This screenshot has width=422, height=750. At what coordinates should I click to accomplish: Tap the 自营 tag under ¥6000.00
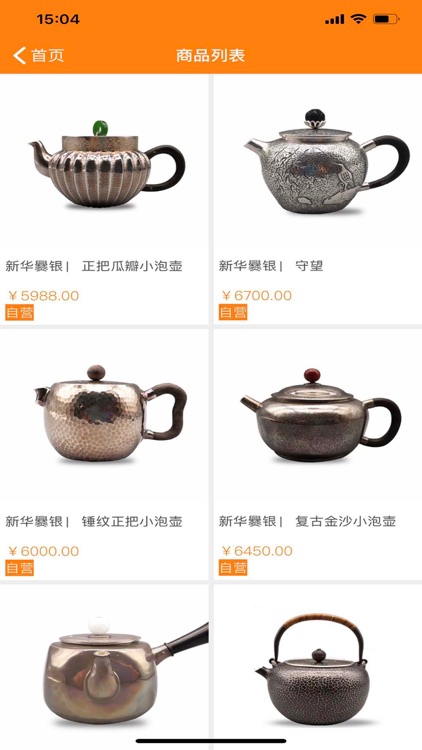pos(20,568)
